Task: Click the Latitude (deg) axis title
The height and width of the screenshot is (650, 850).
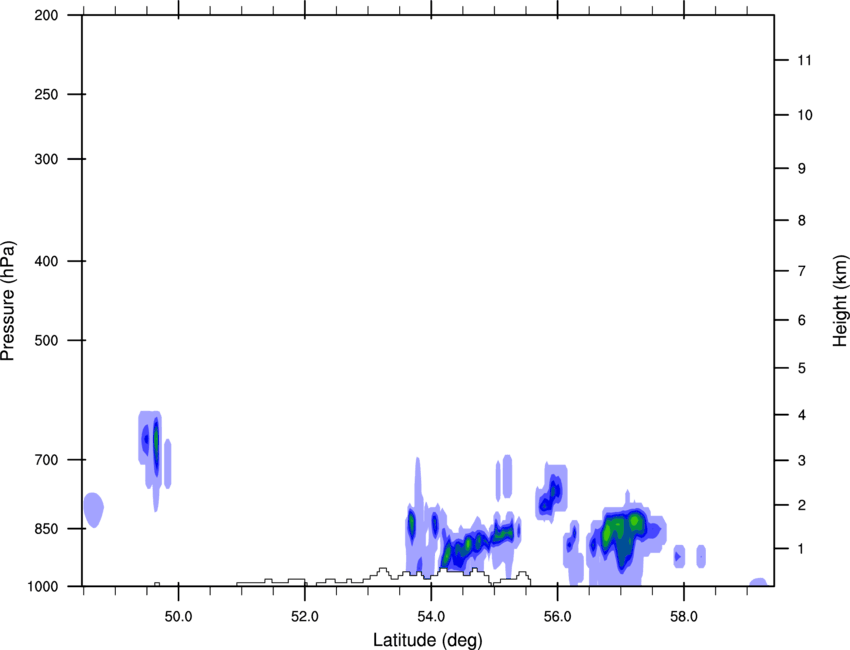Action: coord(427,640)
